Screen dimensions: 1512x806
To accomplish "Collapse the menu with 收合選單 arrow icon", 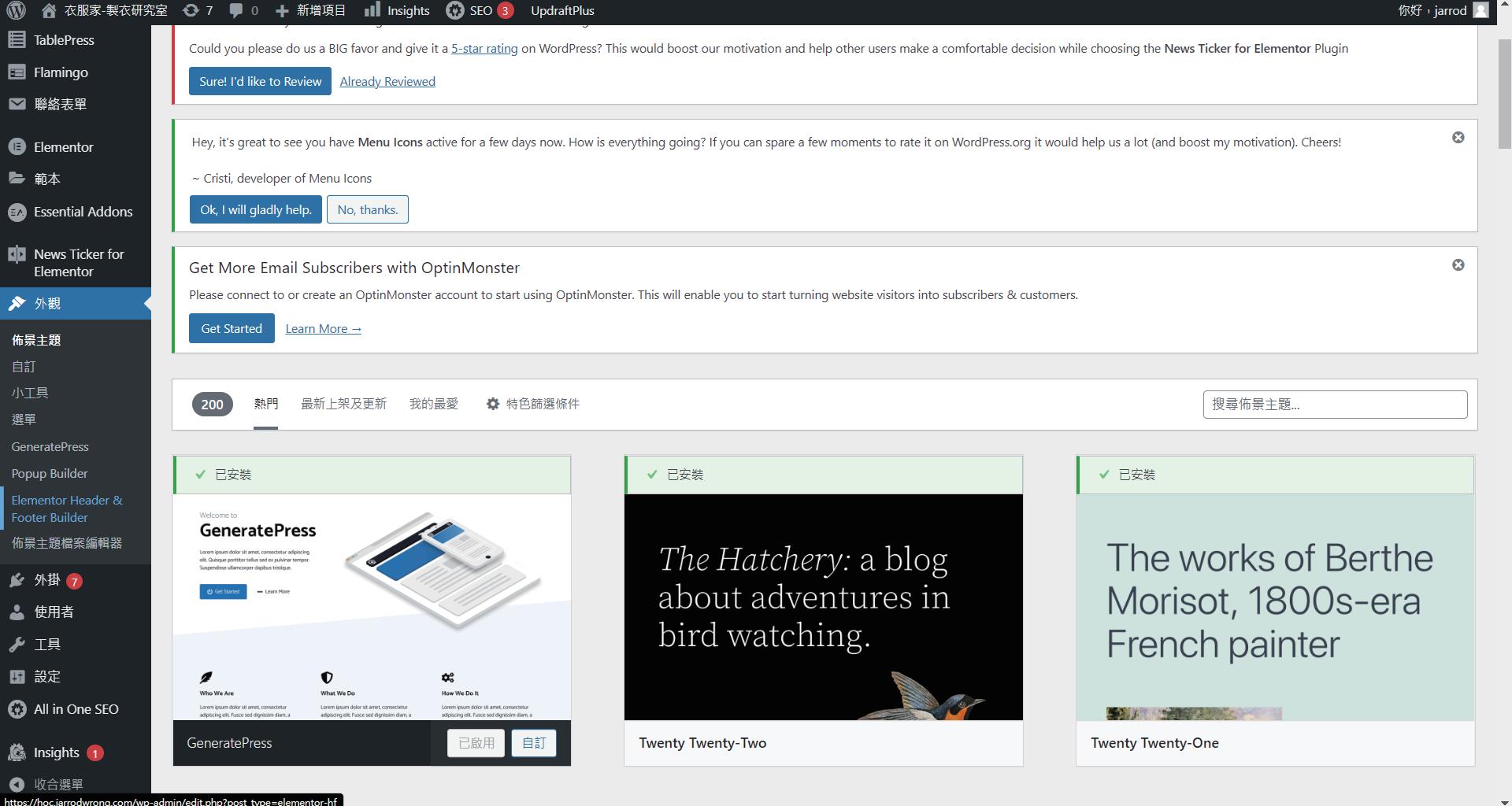I will (x=17, y=785).
